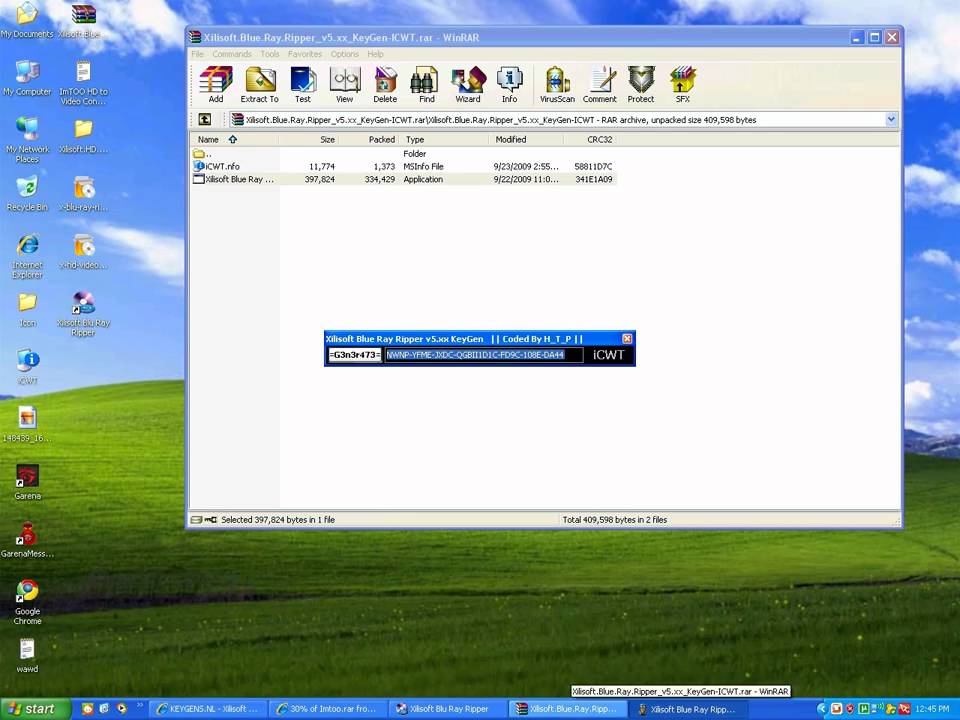Click the Start button
This screenshot has width=960, height=720.
point(35,709)
